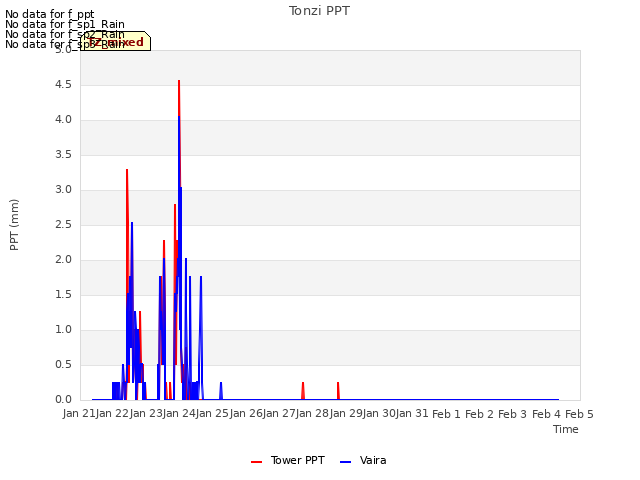640x480 pixels.
Task: Click the 0.5 y-axis tick label
Action: 63,365
